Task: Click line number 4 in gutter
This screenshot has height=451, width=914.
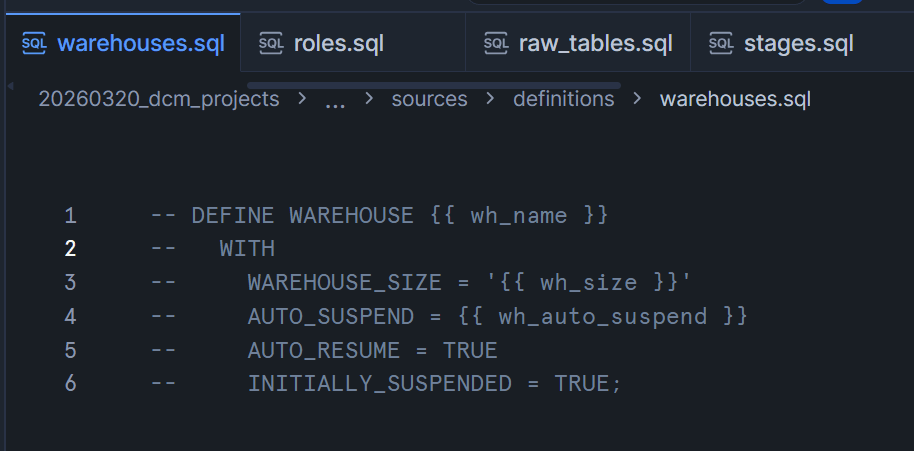Action: point(71,316)
